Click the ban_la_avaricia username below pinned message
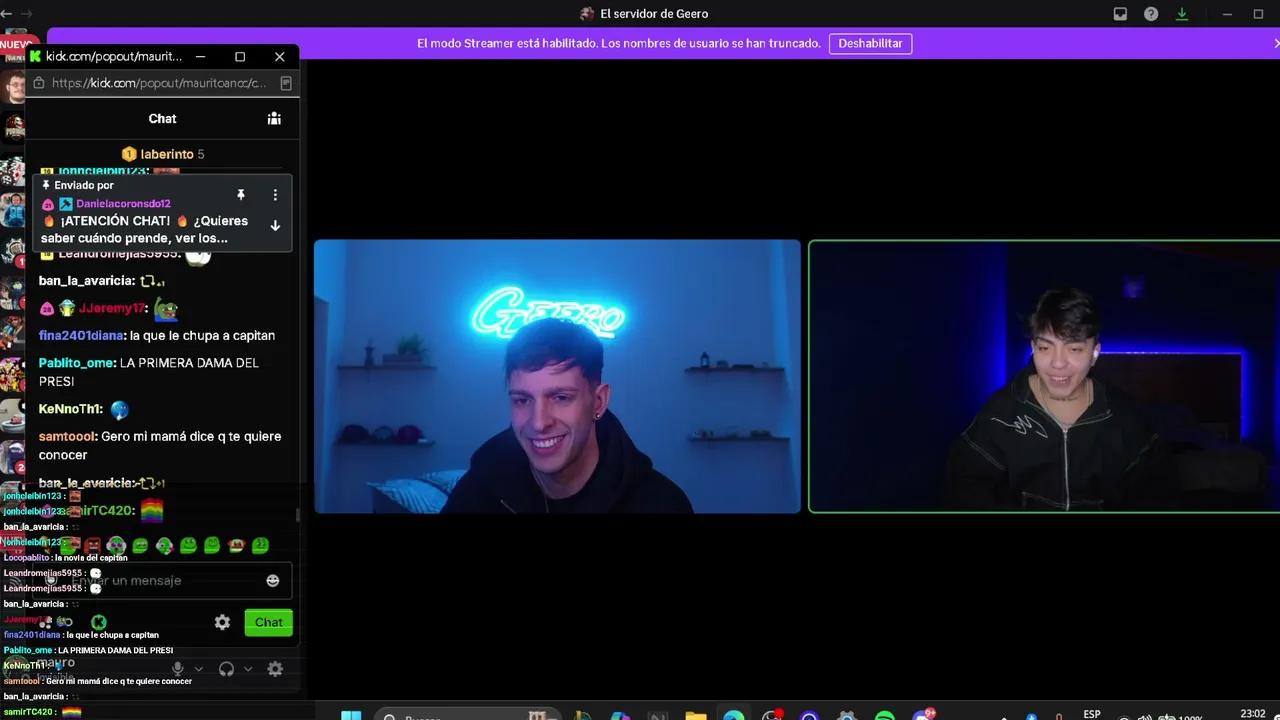The height and width of the screenshot is (720, 1280). [x=86, y=281]
